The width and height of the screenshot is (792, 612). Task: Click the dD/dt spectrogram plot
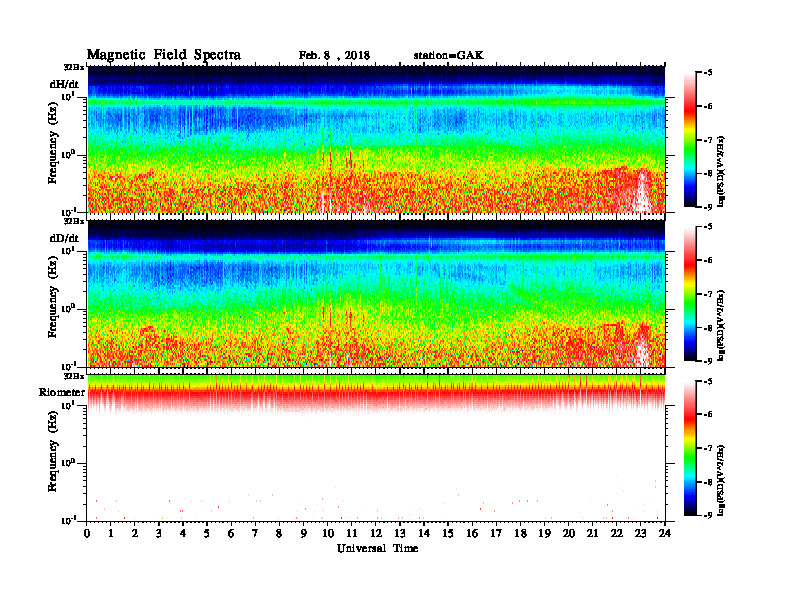(376, 293)
